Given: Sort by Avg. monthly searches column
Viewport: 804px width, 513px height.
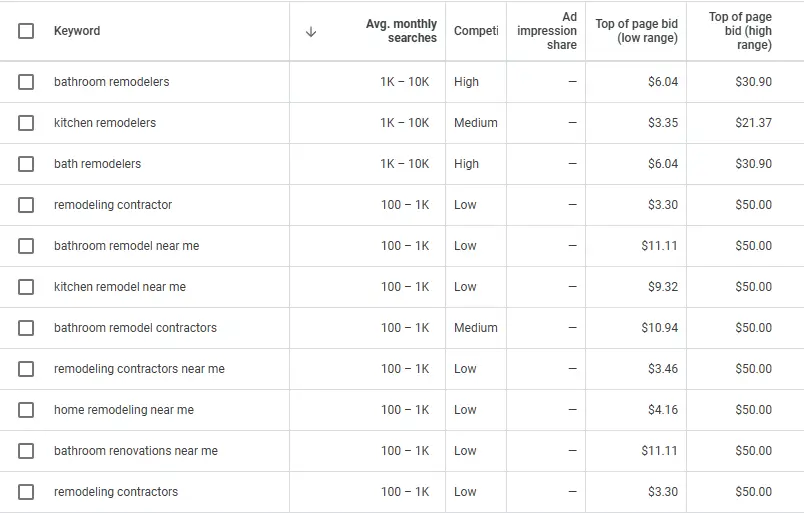Looking at the screenshot, I should [401, 31].
